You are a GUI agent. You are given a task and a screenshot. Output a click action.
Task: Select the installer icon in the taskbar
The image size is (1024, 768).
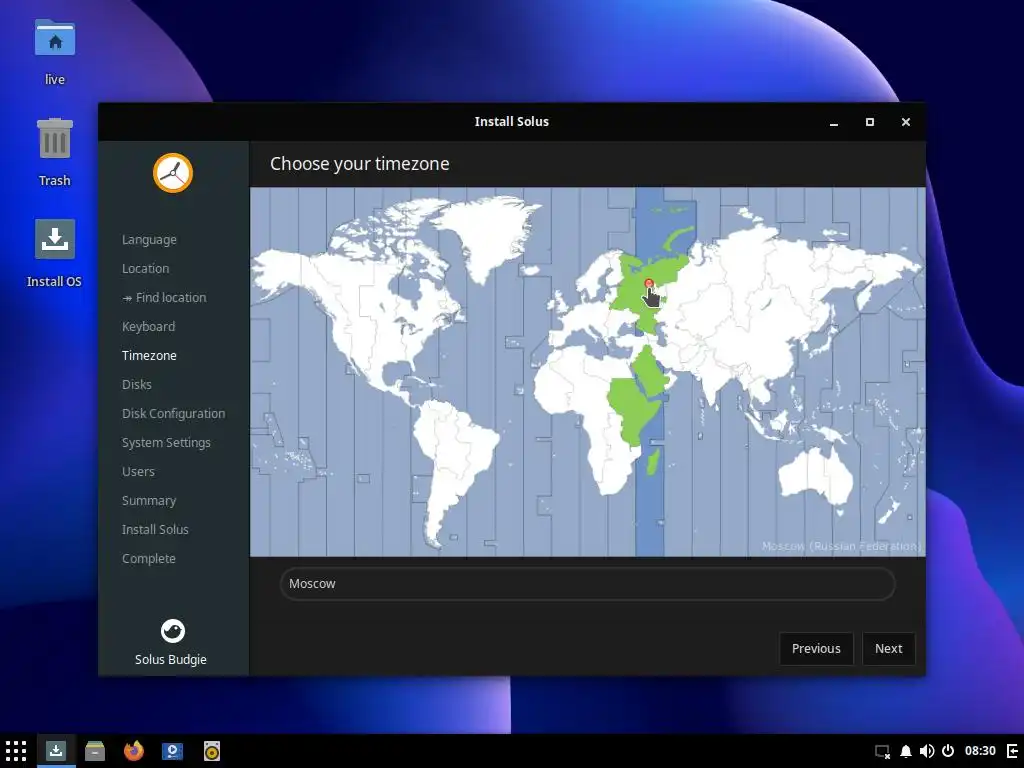pyautogui.click(x=56, y=751)
